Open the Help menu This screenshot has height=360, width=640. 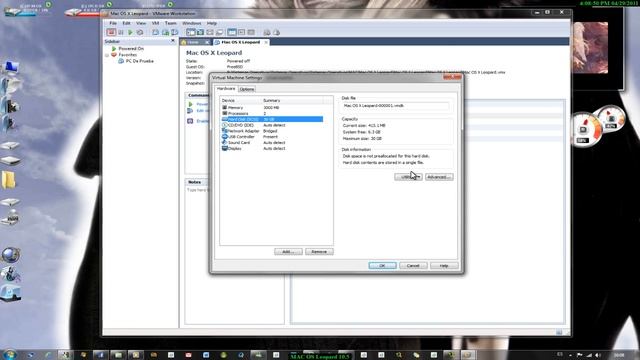(211, 23)
